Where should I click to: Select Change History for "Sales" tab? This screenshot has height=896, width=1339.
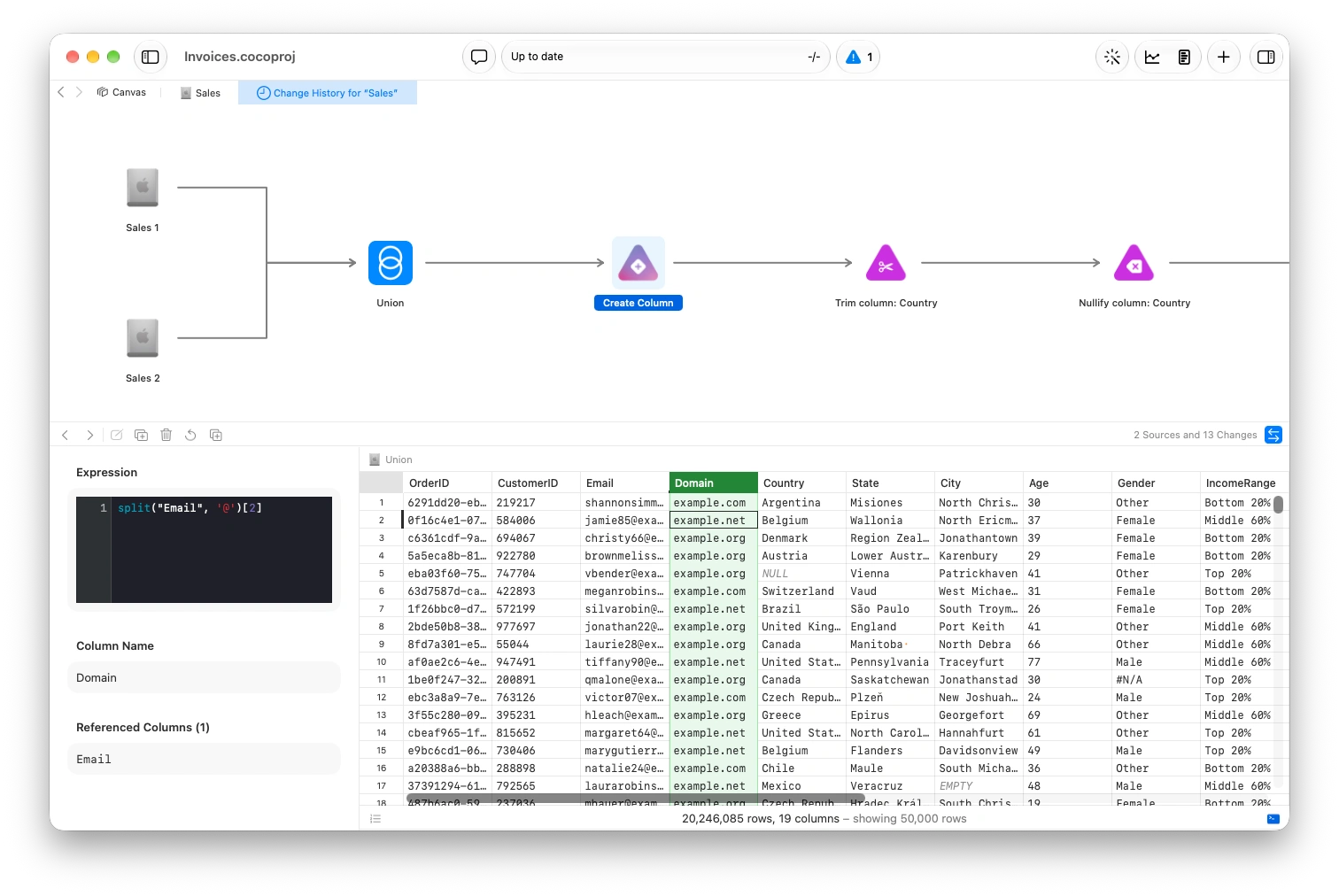328,93
